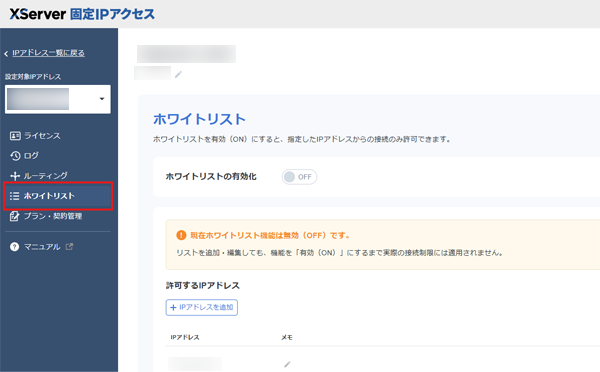Click the ルーティング arrows icon
This screenshot has width=600, height=372.
[15, 176]
